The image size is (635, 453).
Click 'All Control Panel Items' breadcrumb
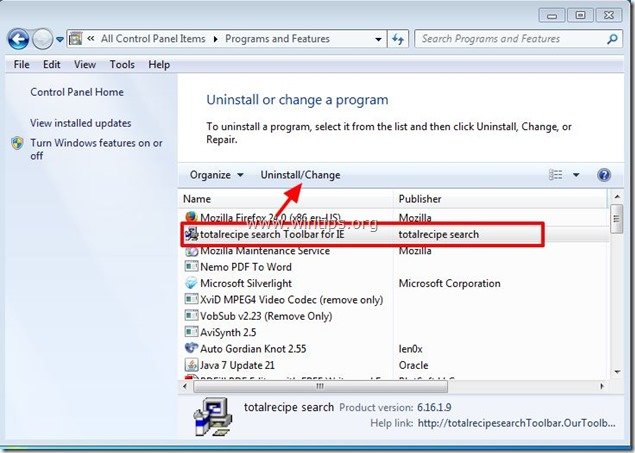[x=153, y=39]
